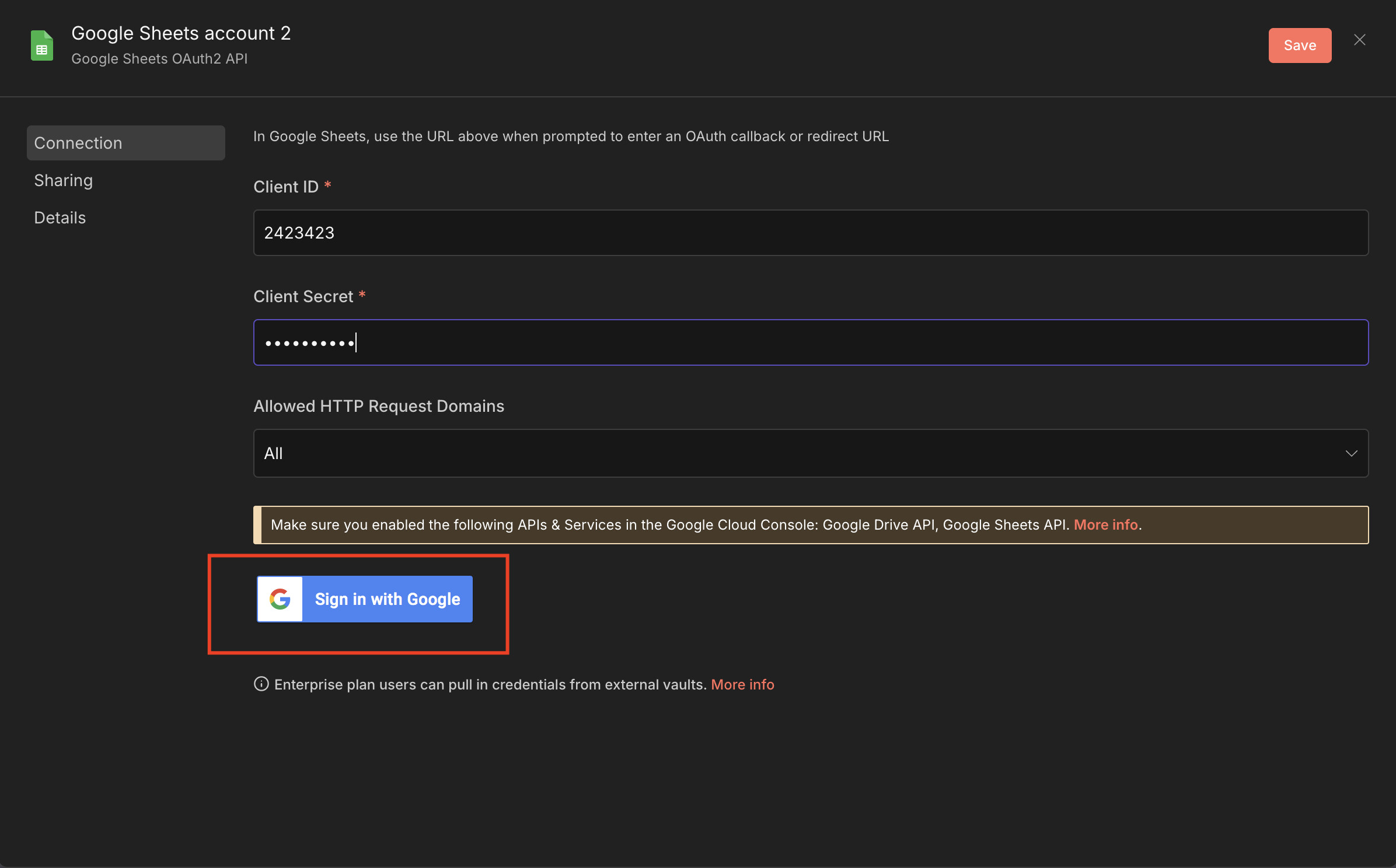
Task: Open More info link about external vaults
Action: click(x=742, y=684)
